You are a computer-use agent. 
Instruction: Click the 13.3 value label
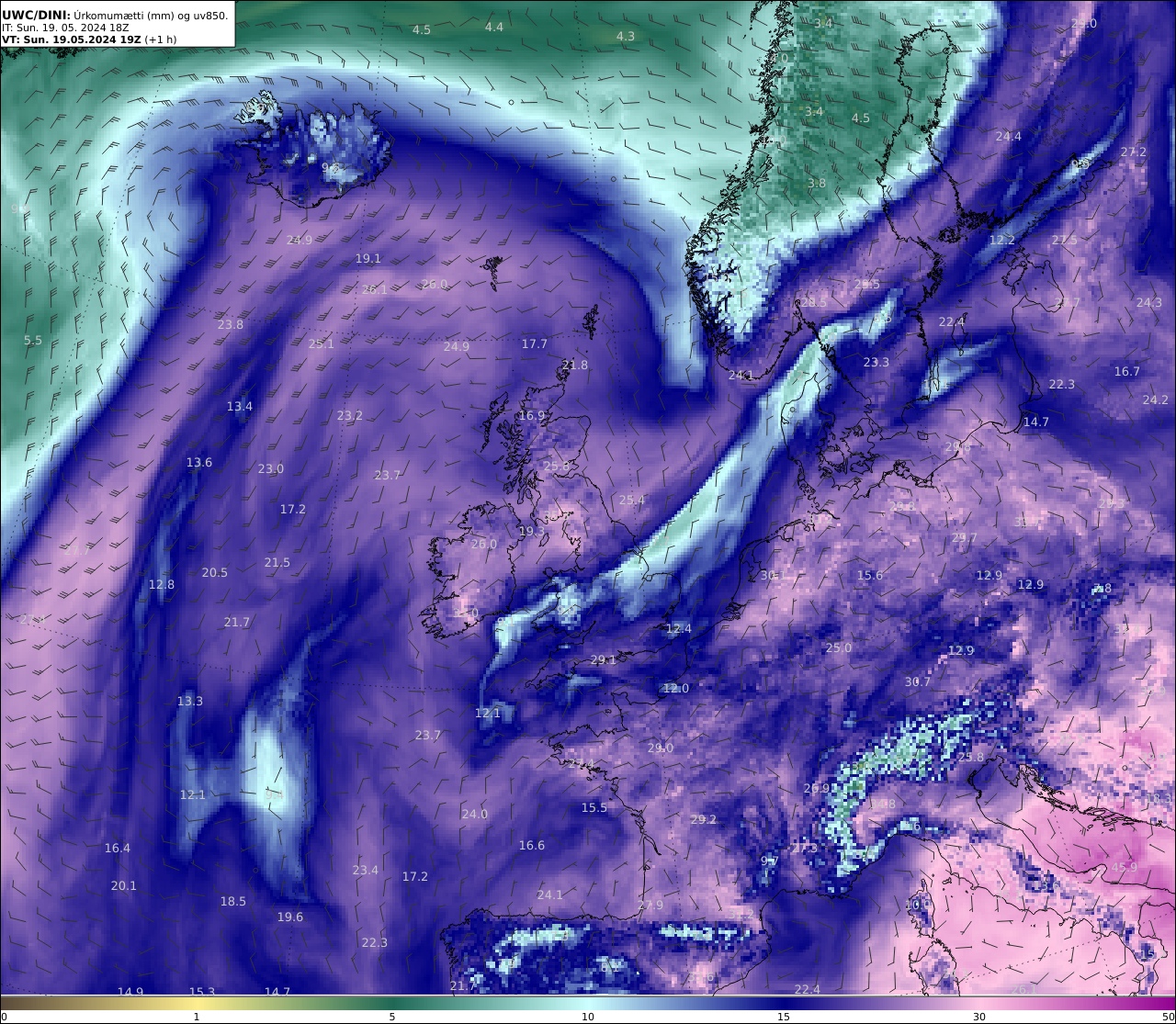pyautogui.click(x=190, y=702)
